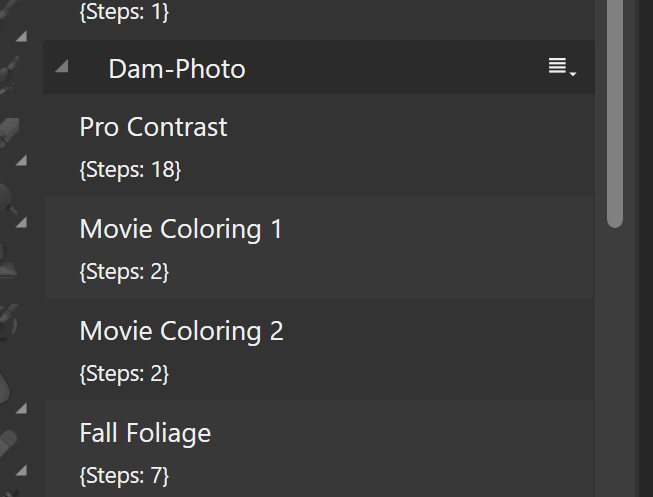Select the Undo Brush tool
Viewport: 653px width, 497px height.
[x=8, y=321]
